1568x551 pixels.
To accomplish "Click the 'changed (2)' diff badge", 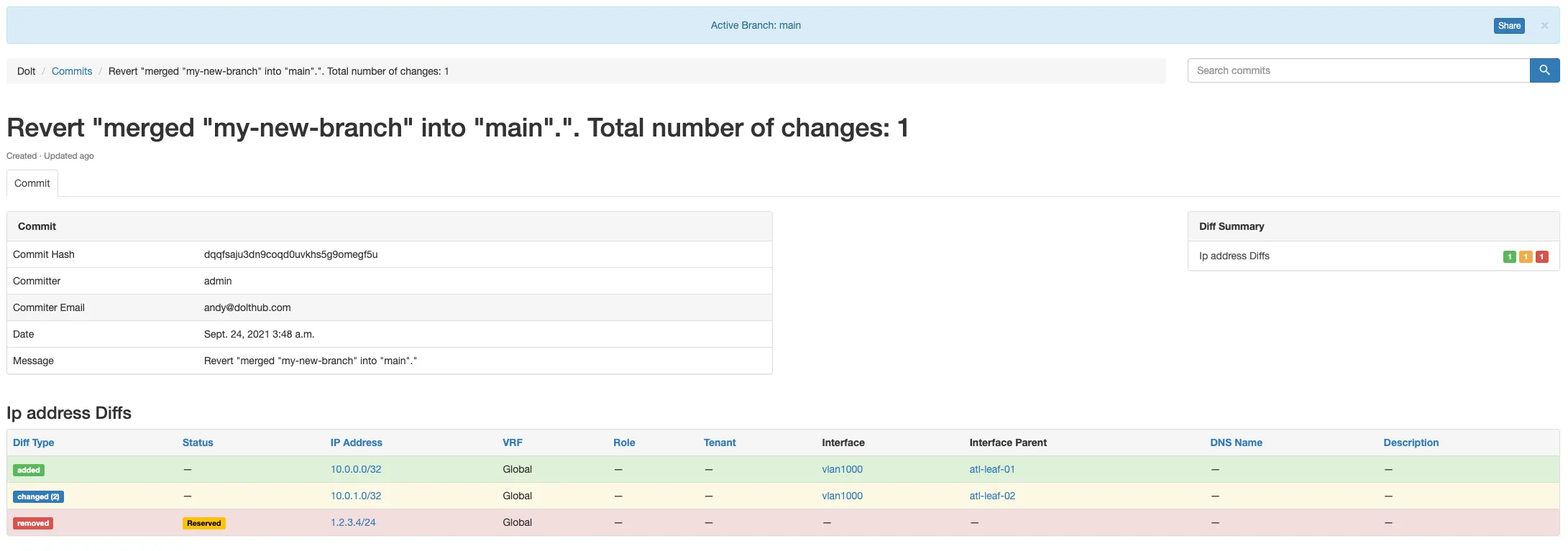I will pyautogui.click(x=38, y=496).
